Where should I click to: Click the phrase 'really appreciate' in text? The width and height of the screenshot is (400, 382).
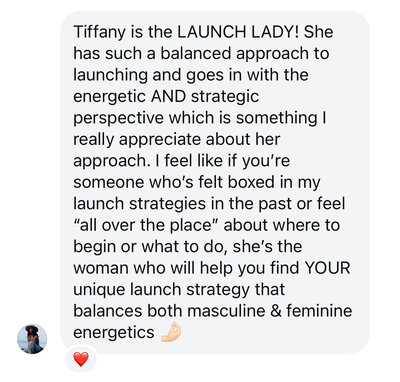click(137, 140)
